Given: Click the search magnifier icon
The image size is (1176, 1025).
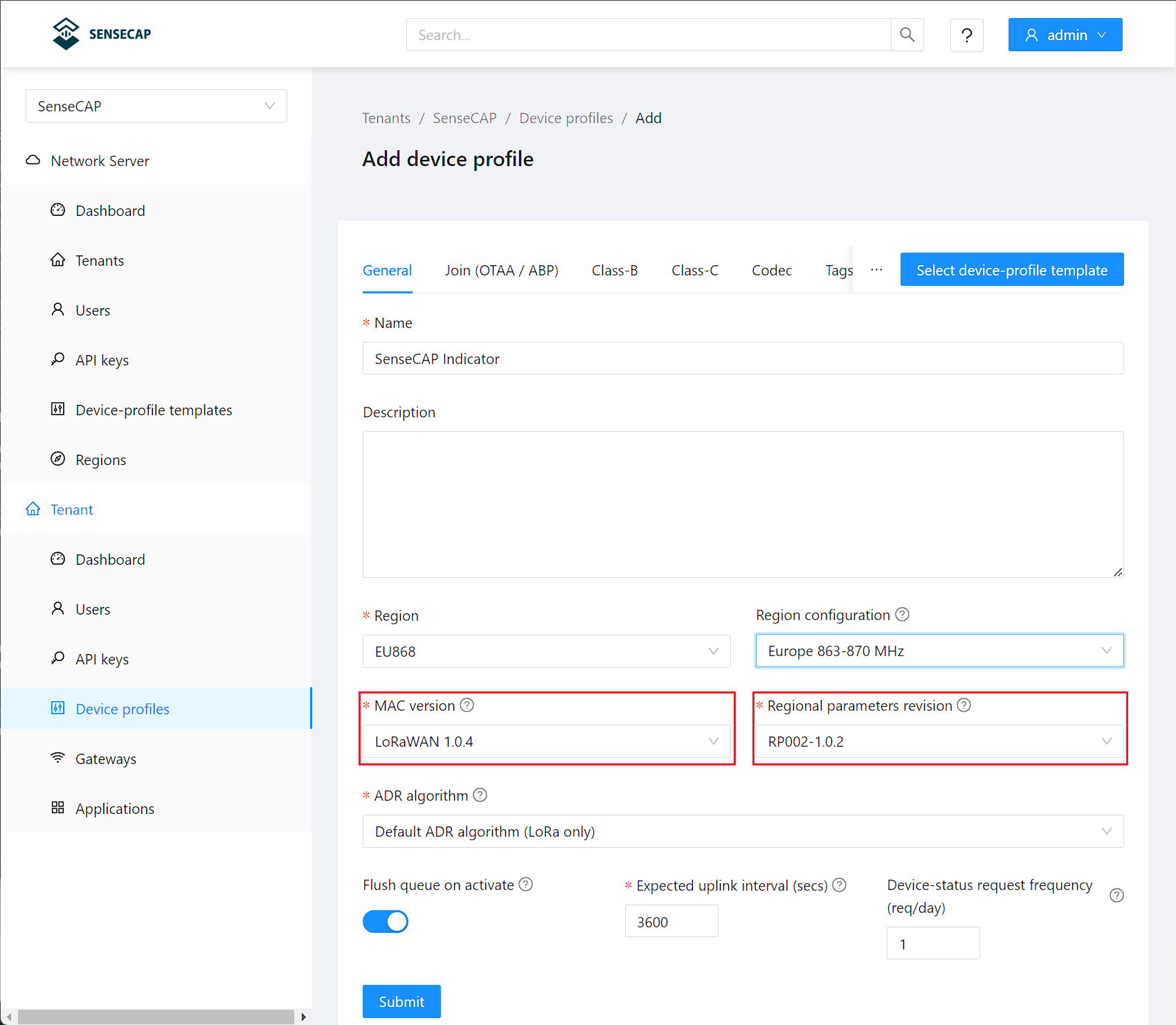Looking at the screenshot, I should point(907,35).
